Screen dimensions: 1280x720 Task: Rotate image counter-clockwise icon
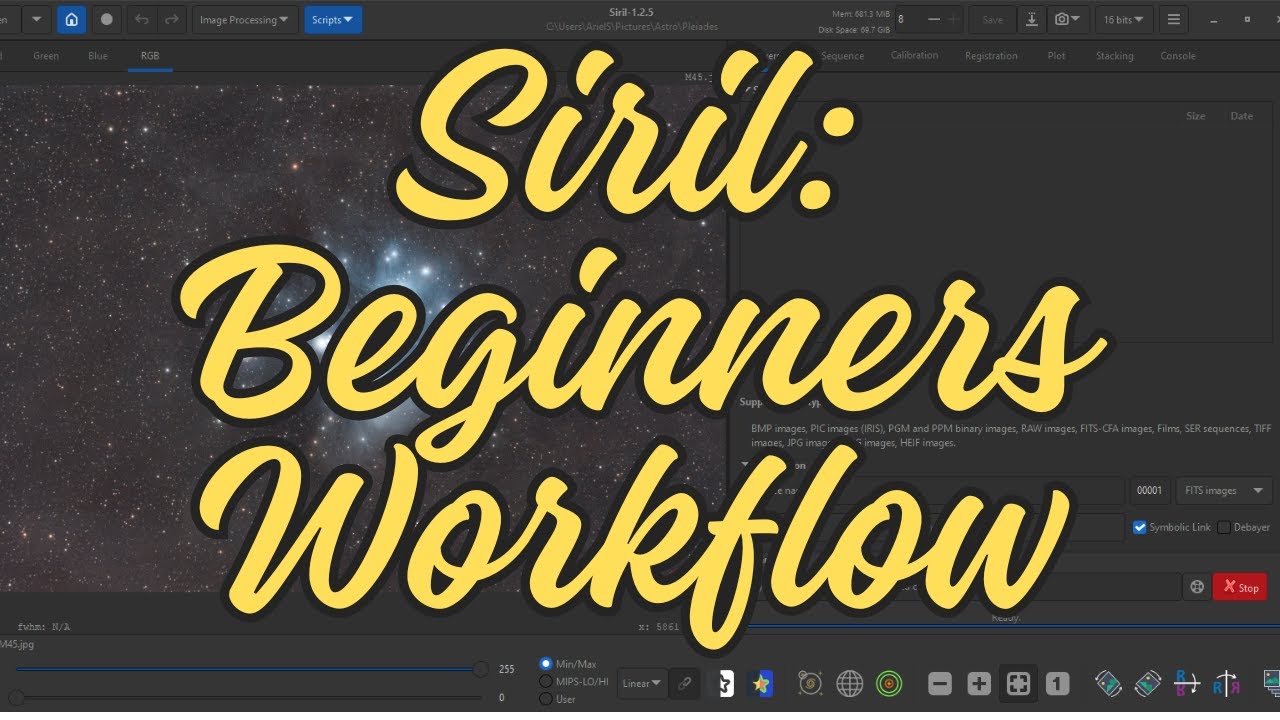click(x=1108, y=684)
